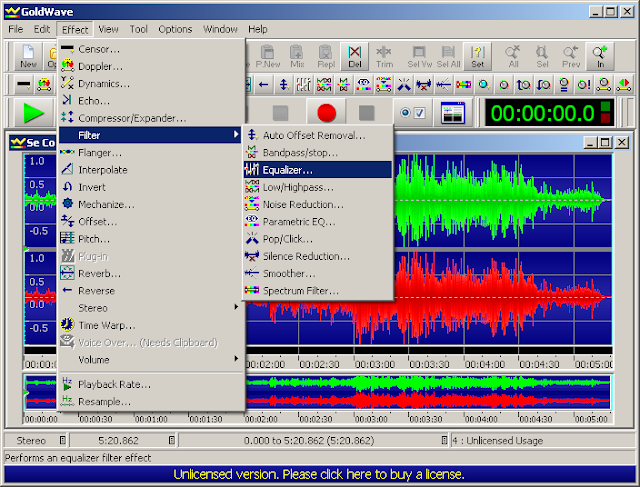Click the zoom Prev toolbar icon
Viewport: 640px width, 487px height.
[x=571, y=56]
